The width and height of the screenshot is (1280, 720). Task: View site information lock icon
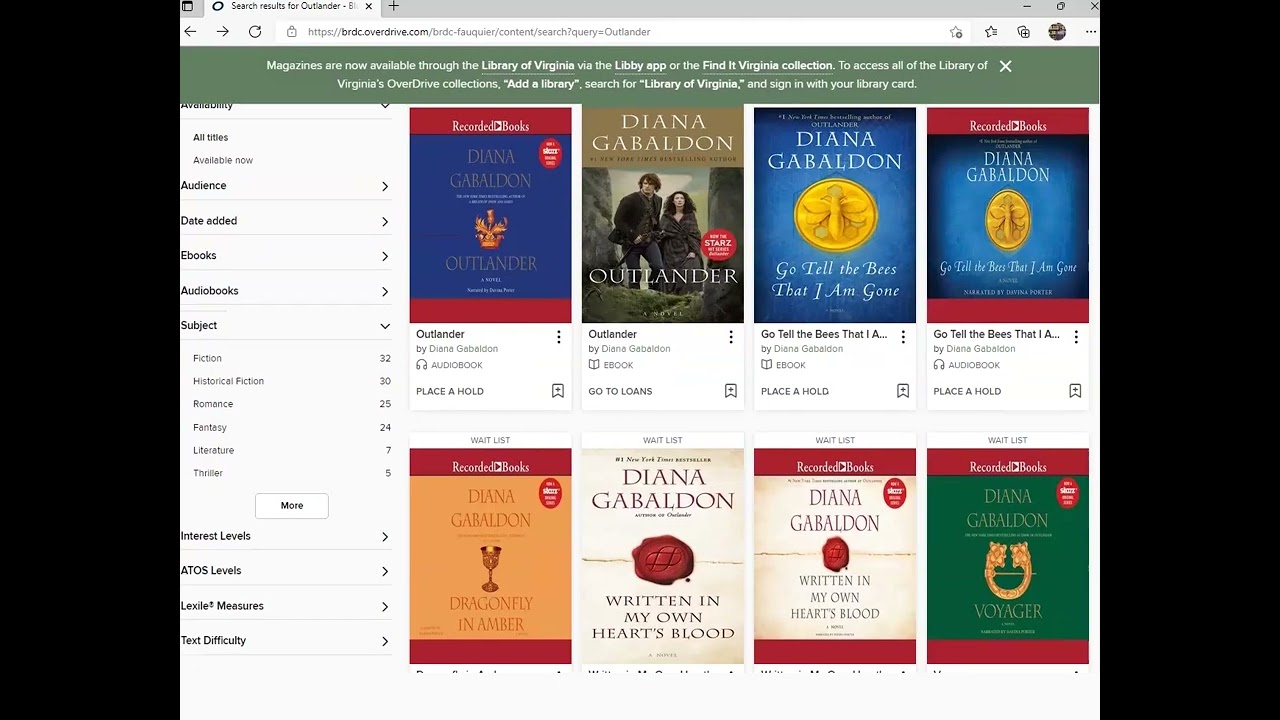291,32
